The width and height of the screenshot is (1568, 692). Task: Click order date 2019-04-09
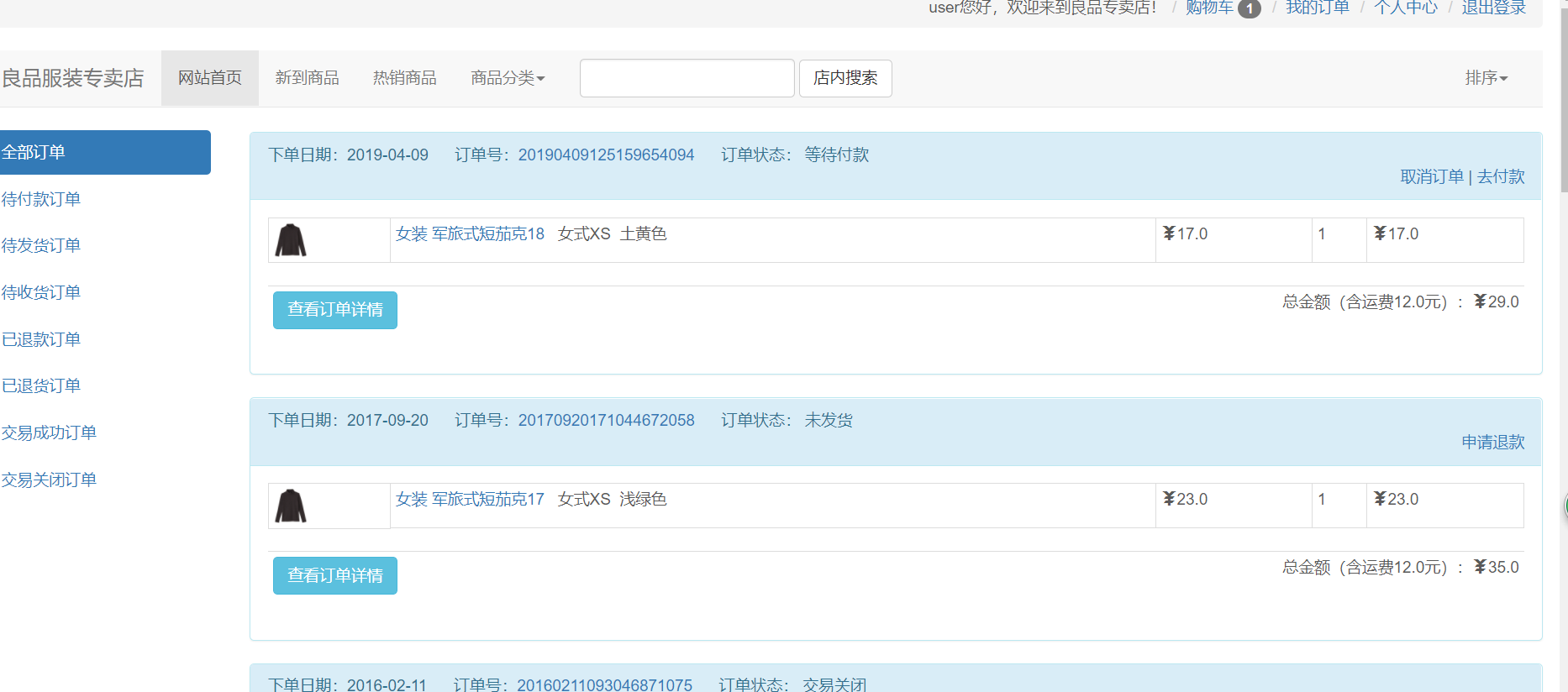tap(387, 155)
